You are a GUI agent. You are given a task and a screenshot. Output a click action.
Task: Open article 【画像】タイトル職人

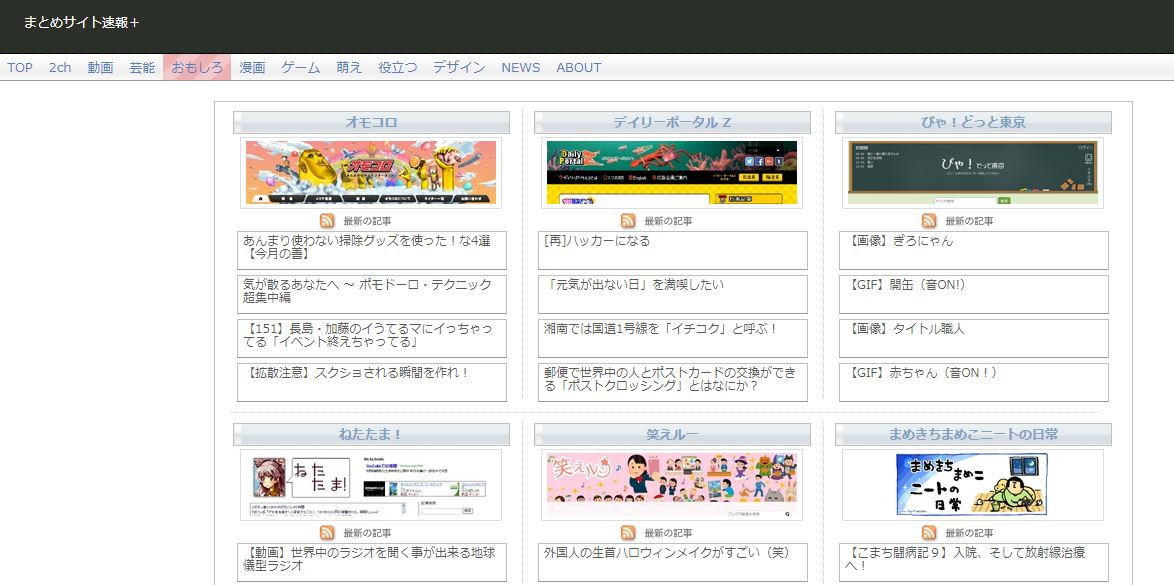click(x=974, y=339)
